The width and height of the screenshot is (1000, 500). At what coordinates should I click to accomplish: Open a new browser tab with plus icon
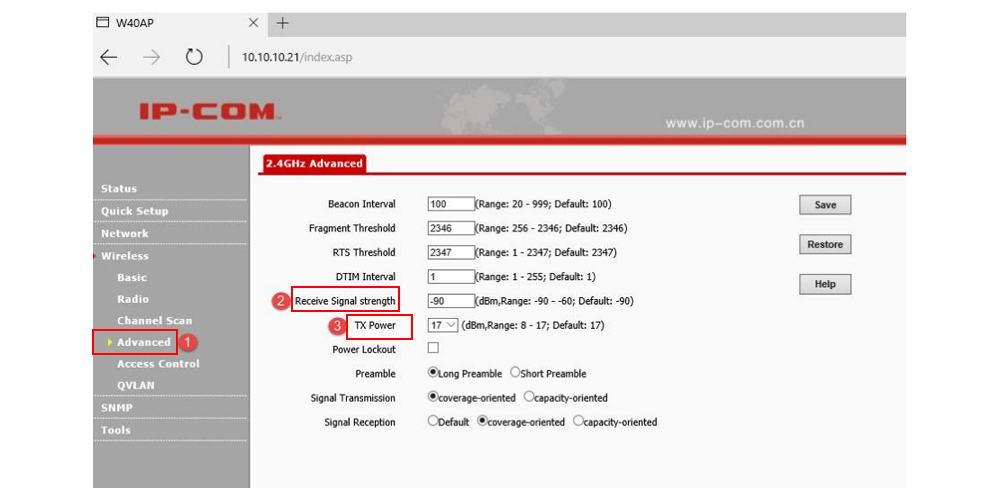(x=283, y=23)
